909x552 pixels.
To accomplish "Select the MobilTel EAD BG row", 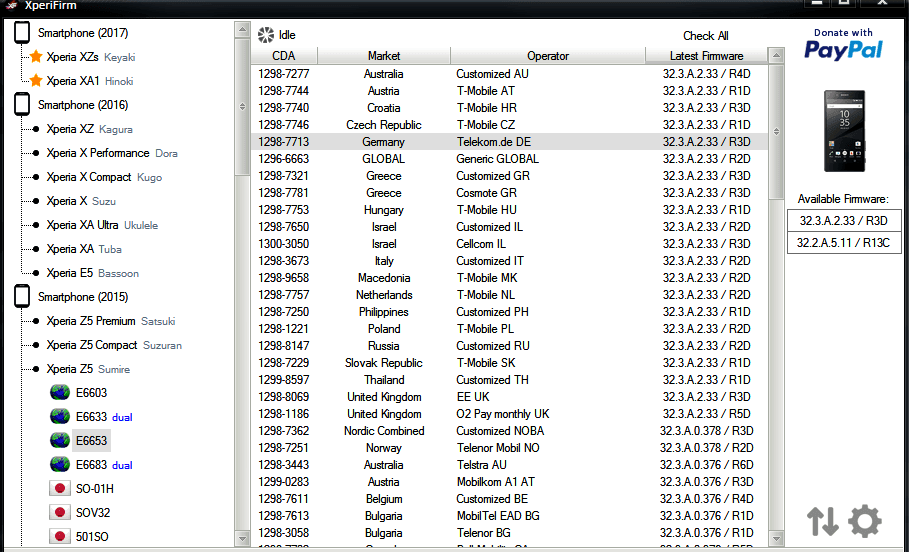I will (x=510, y=516).
